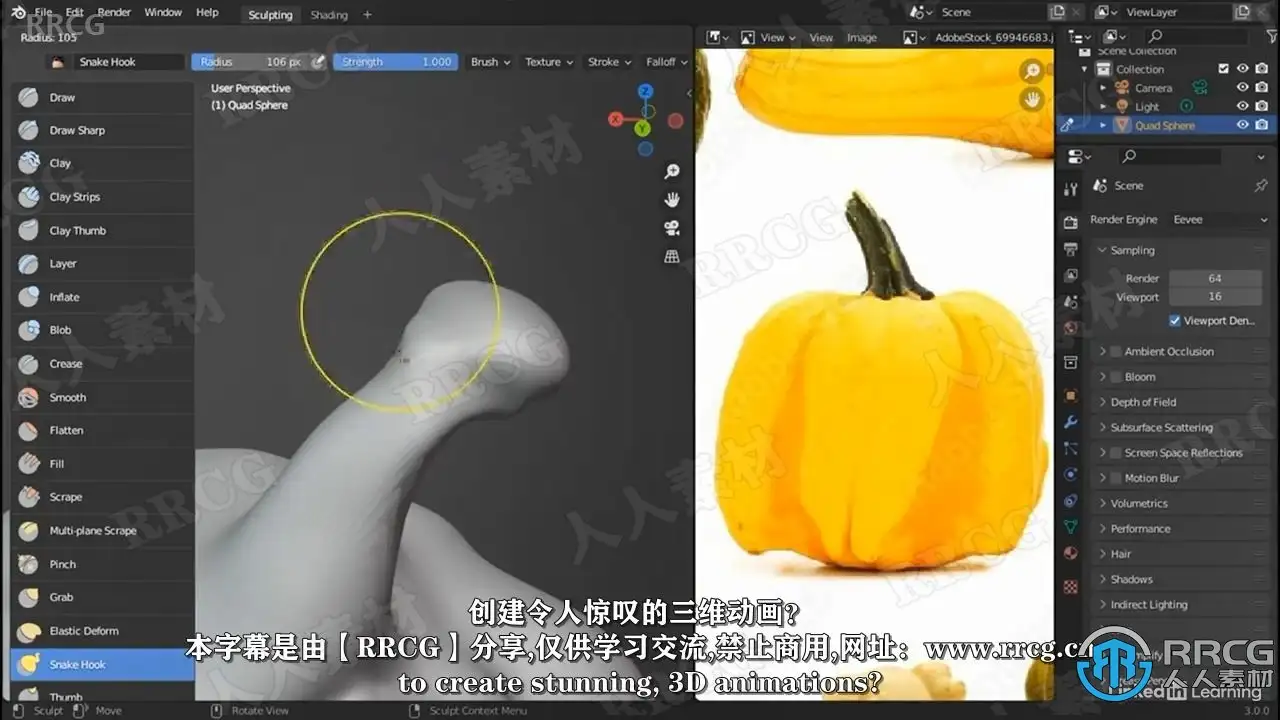Adjust the brush Strength slider
The width and height of the screenshot is (1280, 720).
[396, 62]
